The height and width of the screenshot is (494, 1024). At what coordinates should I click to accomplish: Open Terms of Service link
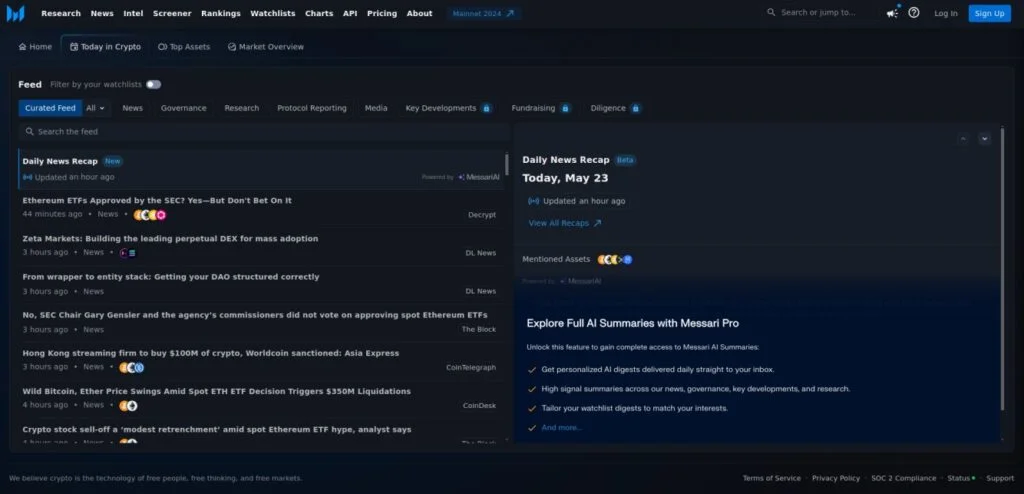click(x=771, y=478)
